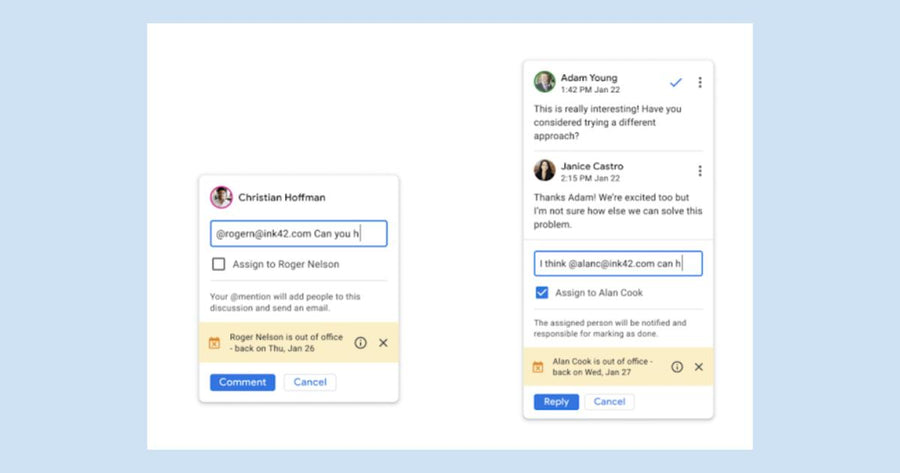This screenshot has width=900, height=473.
Task: Click Janice Castro's profile avatar
Action: [544, 170]
